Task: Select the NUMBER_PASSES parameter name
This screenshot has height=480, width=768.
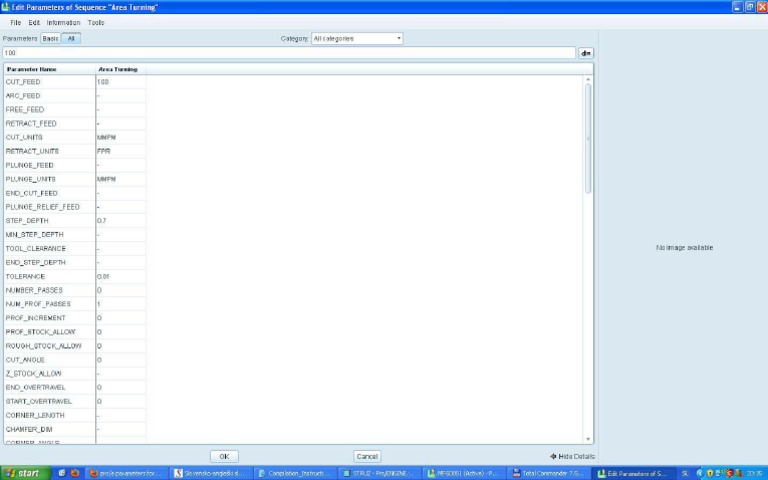Action: pos(34,290)
